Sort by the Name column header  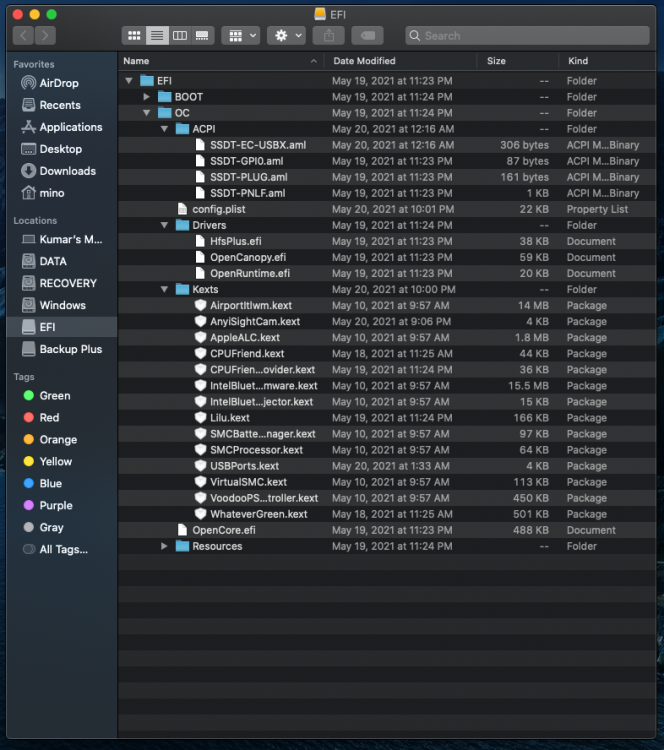[x=220, y=61]
